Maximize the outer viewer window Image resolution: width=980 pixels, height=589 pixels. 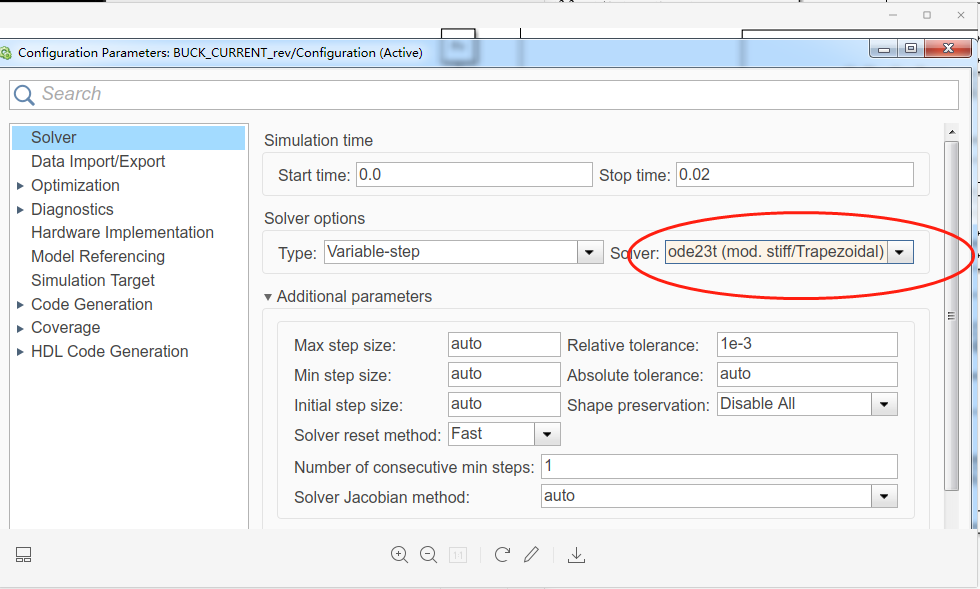click(x=927, y=15)
